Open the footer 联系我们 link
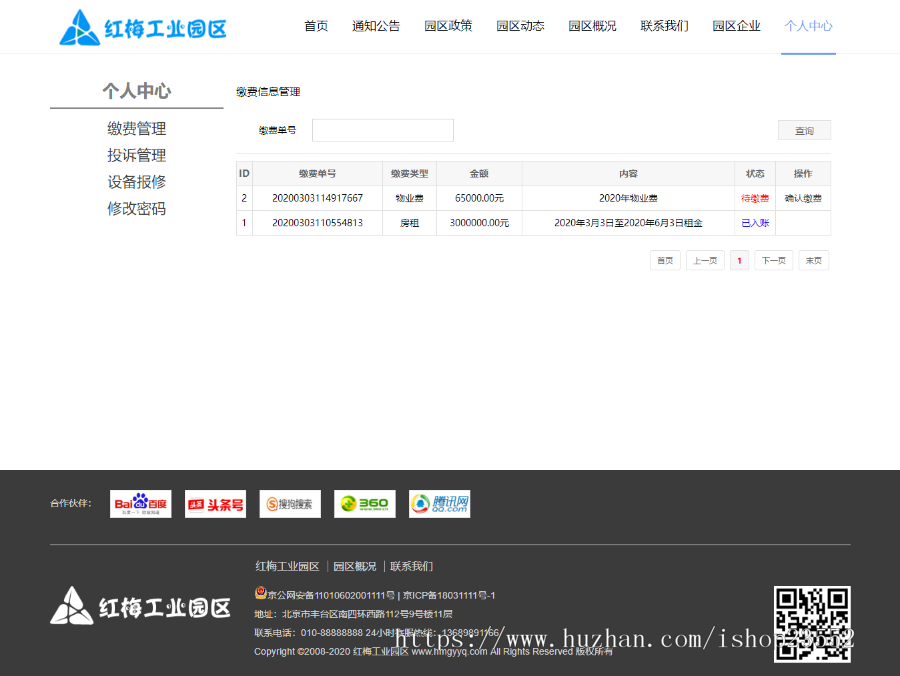The image size is (900, 676). (411, 565)
